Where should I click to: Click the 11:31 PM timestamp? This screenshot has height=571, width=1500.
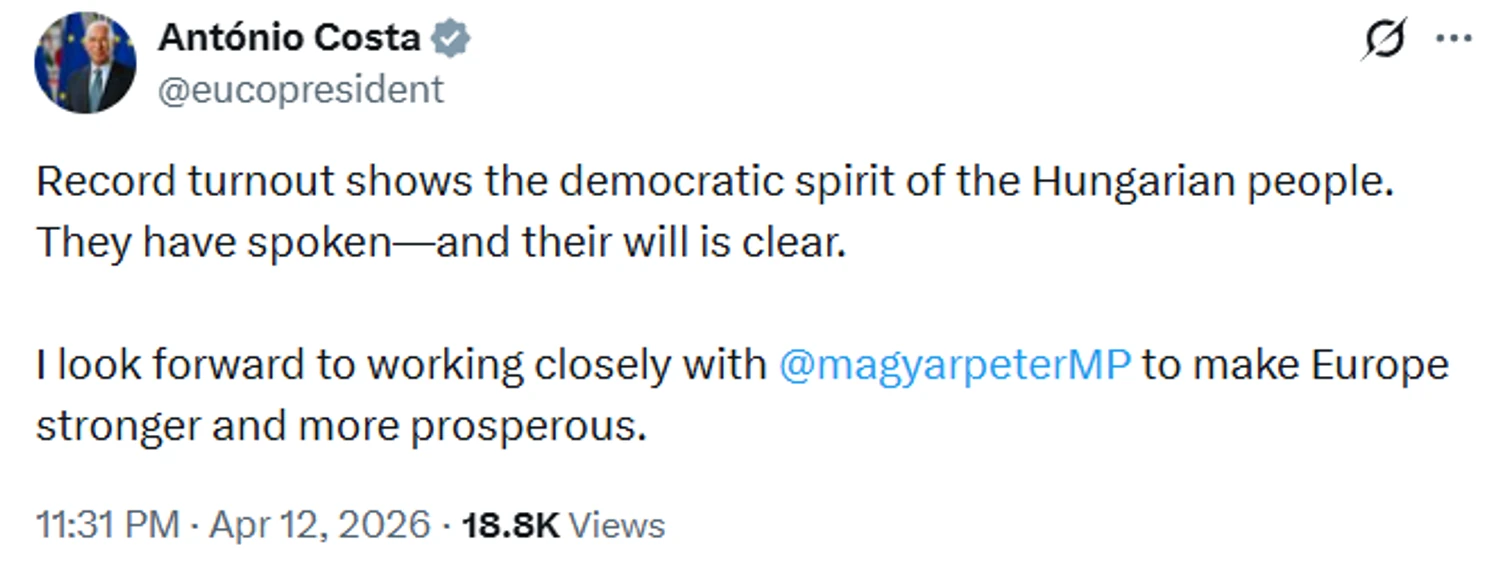pos(107,525)
